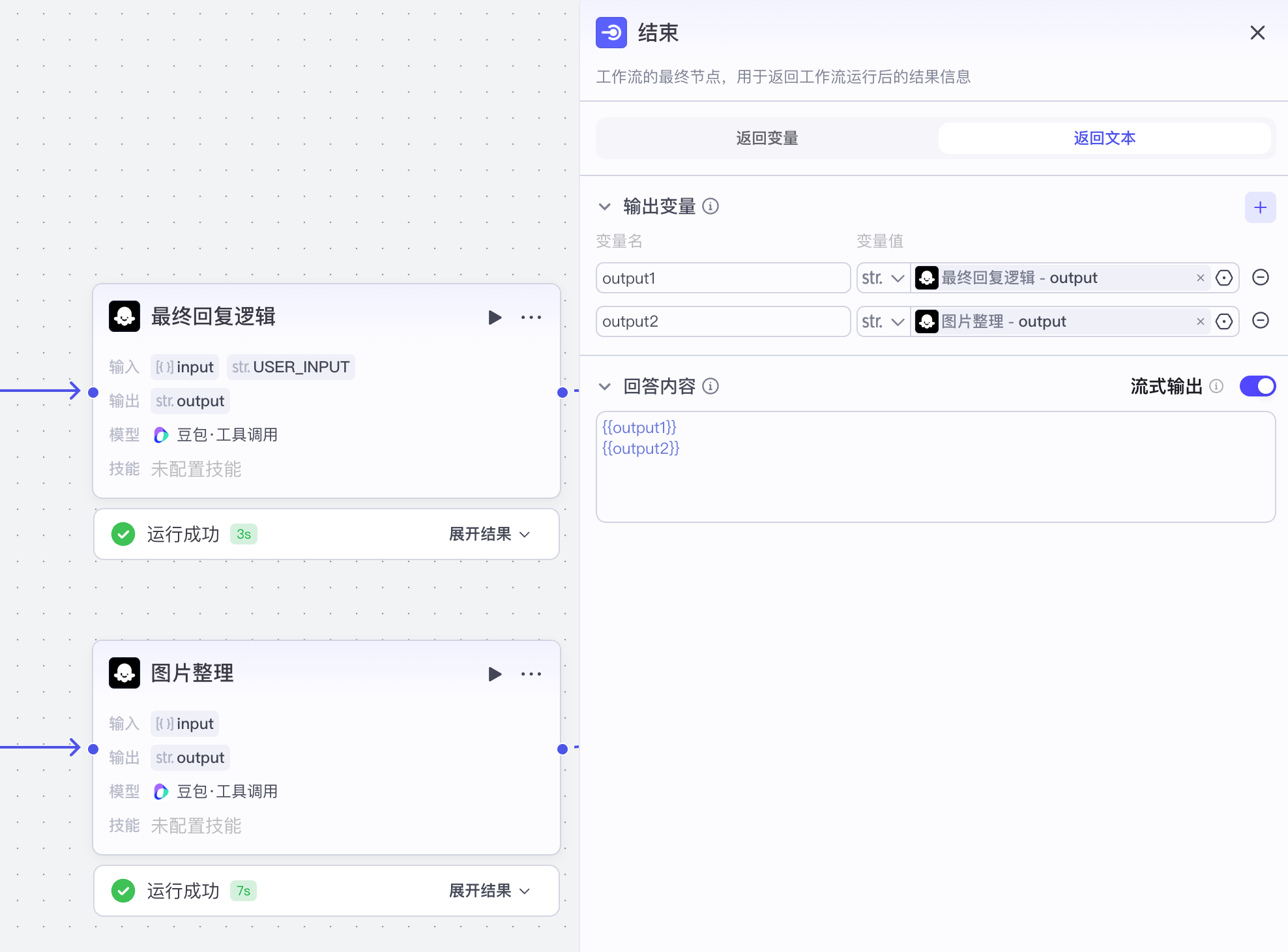Click the info icon beside 输出变量
This screenshot has height=952, width=1288.
tap(711, 206)
